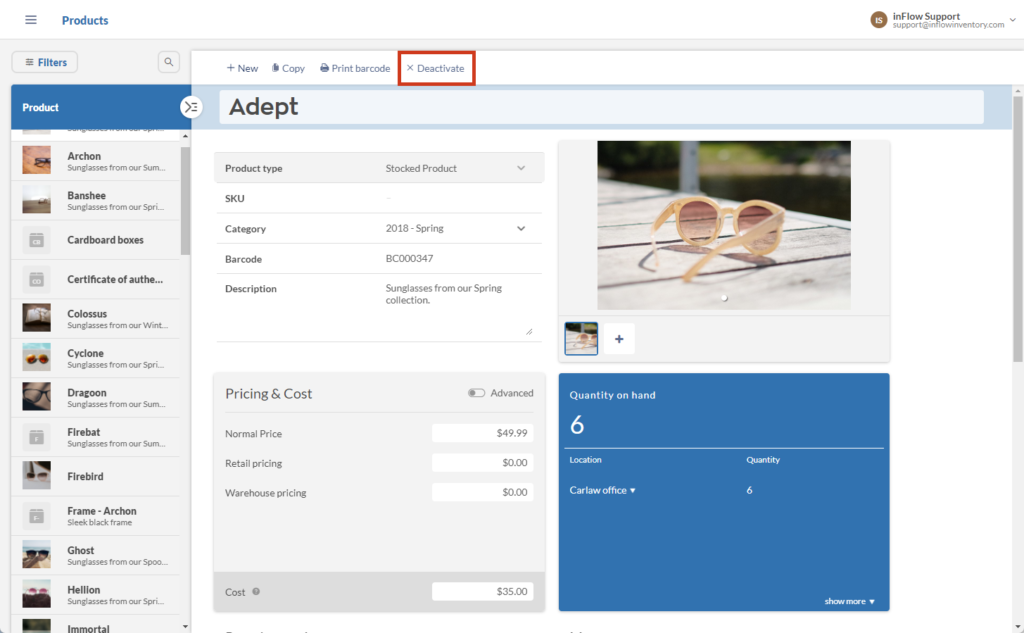Screen dimensions: 1024x633
Task: Select Frame - Archon in the list
Action: click(x=95, y=516)
